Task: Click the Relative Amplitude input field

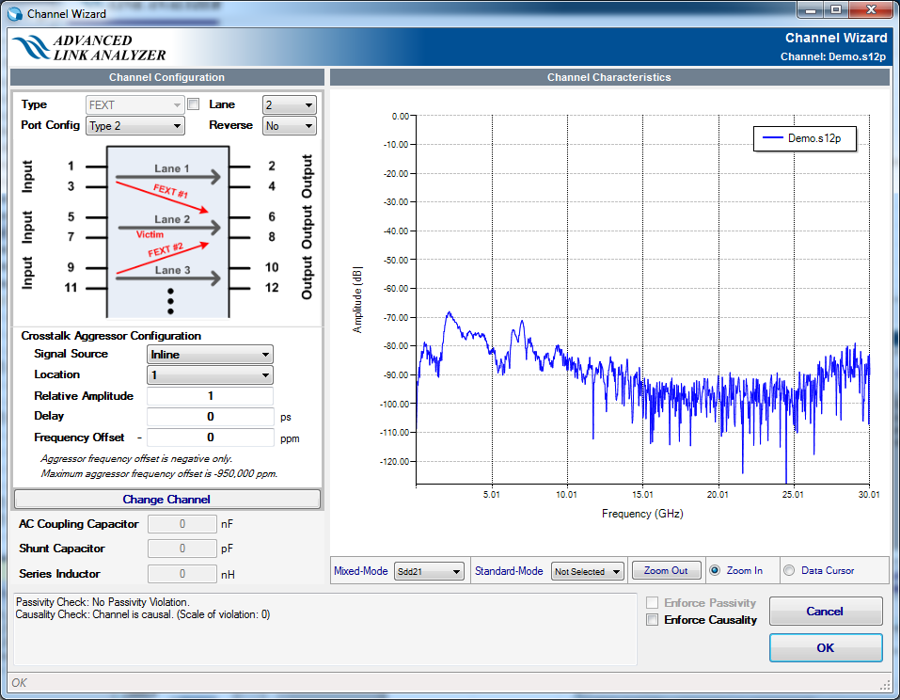Action: 210,396
